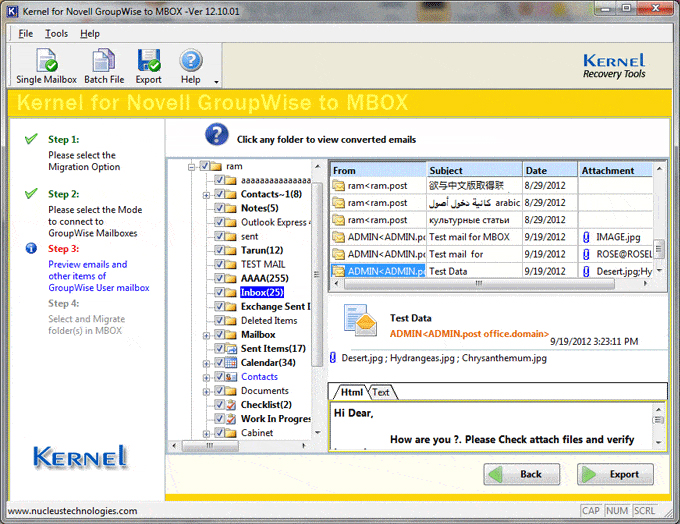Screen dimensions: 680x524
Task: Click the blue question mark info icon
Action: pyautogui.click(x=217, y=134)
